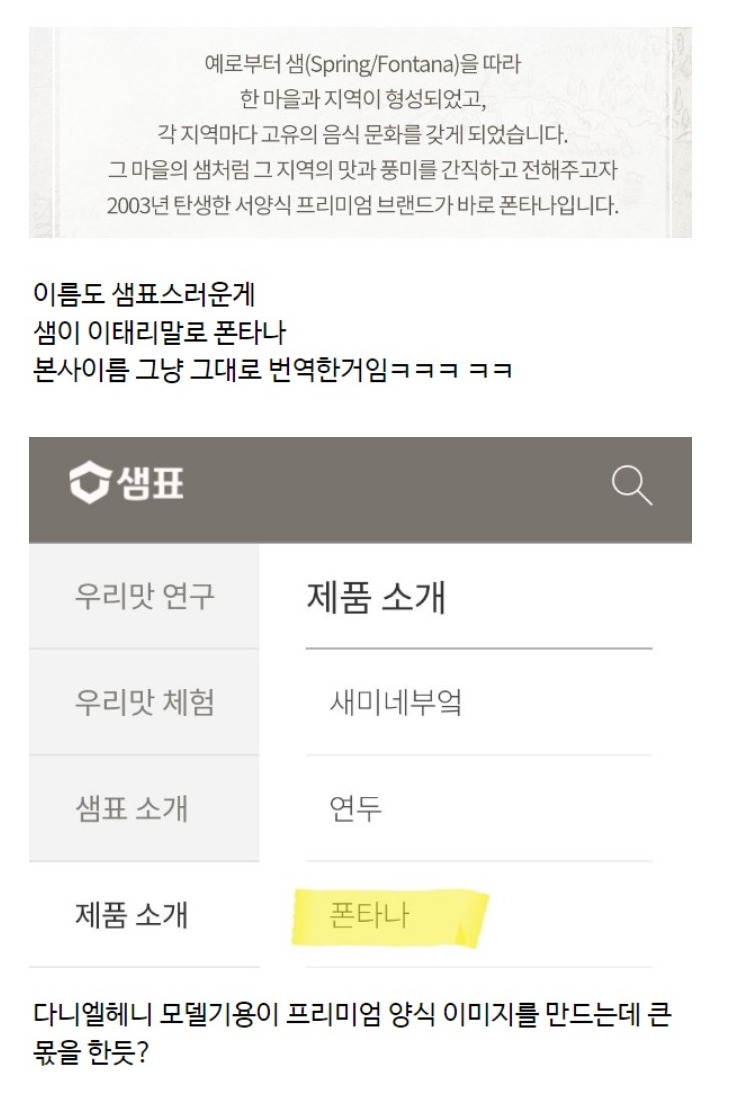Screen dimensions: 735x1097
Task: Click the Spring/Fontana text in the banner
Action: [382, 64]
